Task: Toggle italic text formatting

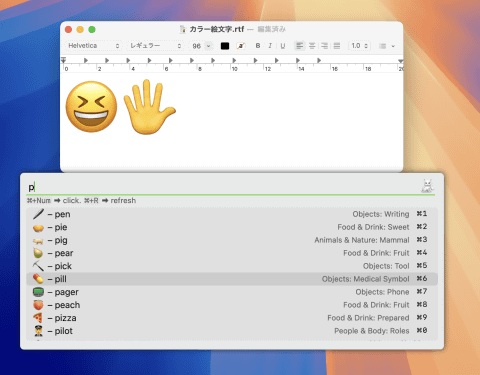Action: (x=270, y=46)
